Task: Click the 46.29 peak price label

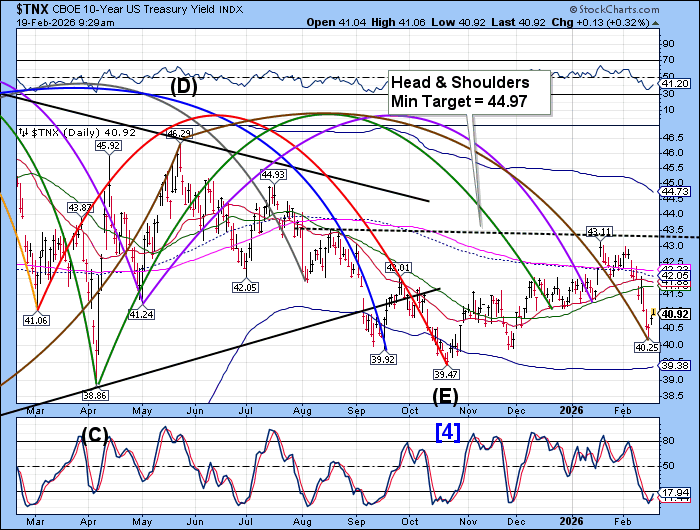Action: click(179, 133)
